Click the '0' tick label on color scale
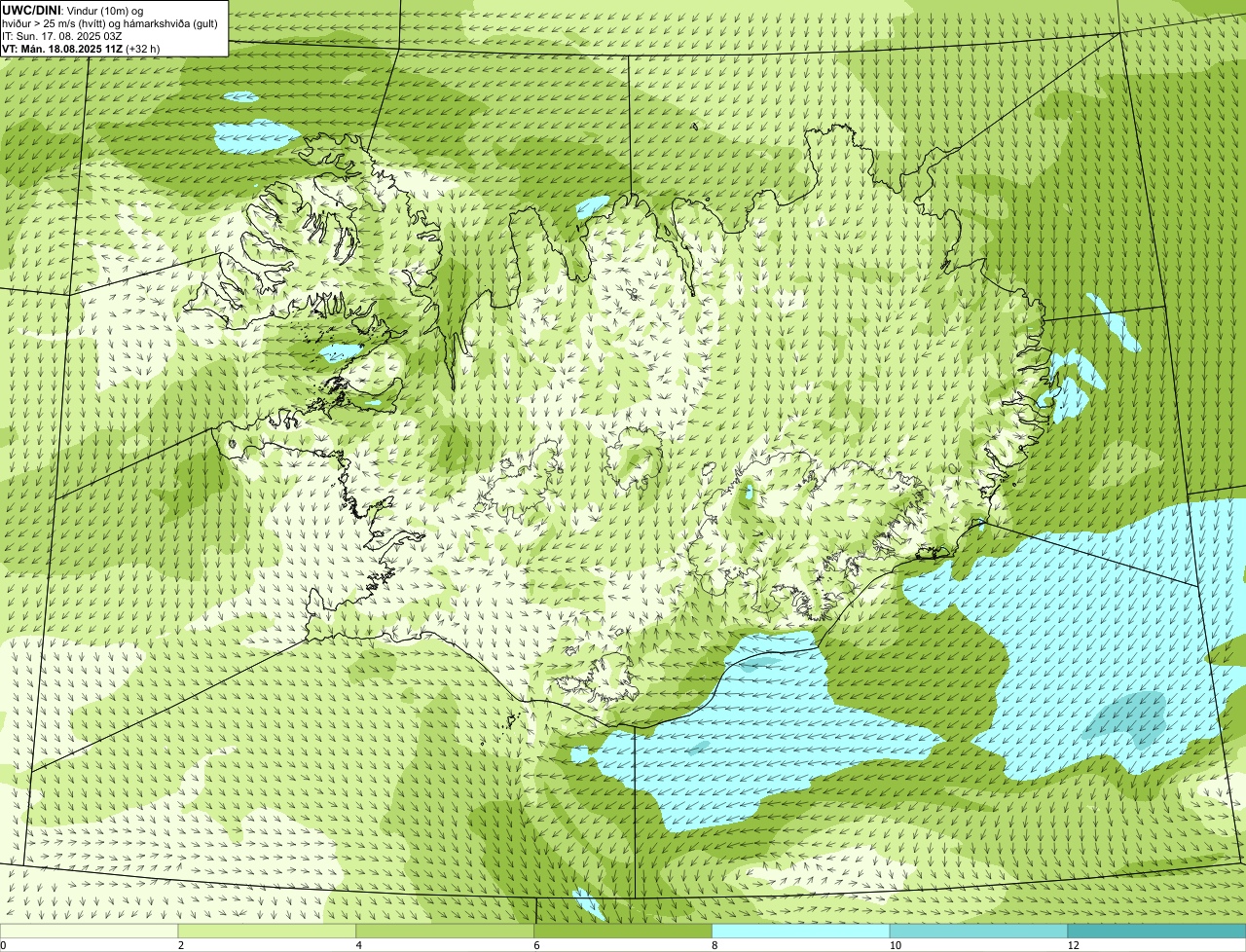The image size is (1246, 952). click(x=3, y=945)
